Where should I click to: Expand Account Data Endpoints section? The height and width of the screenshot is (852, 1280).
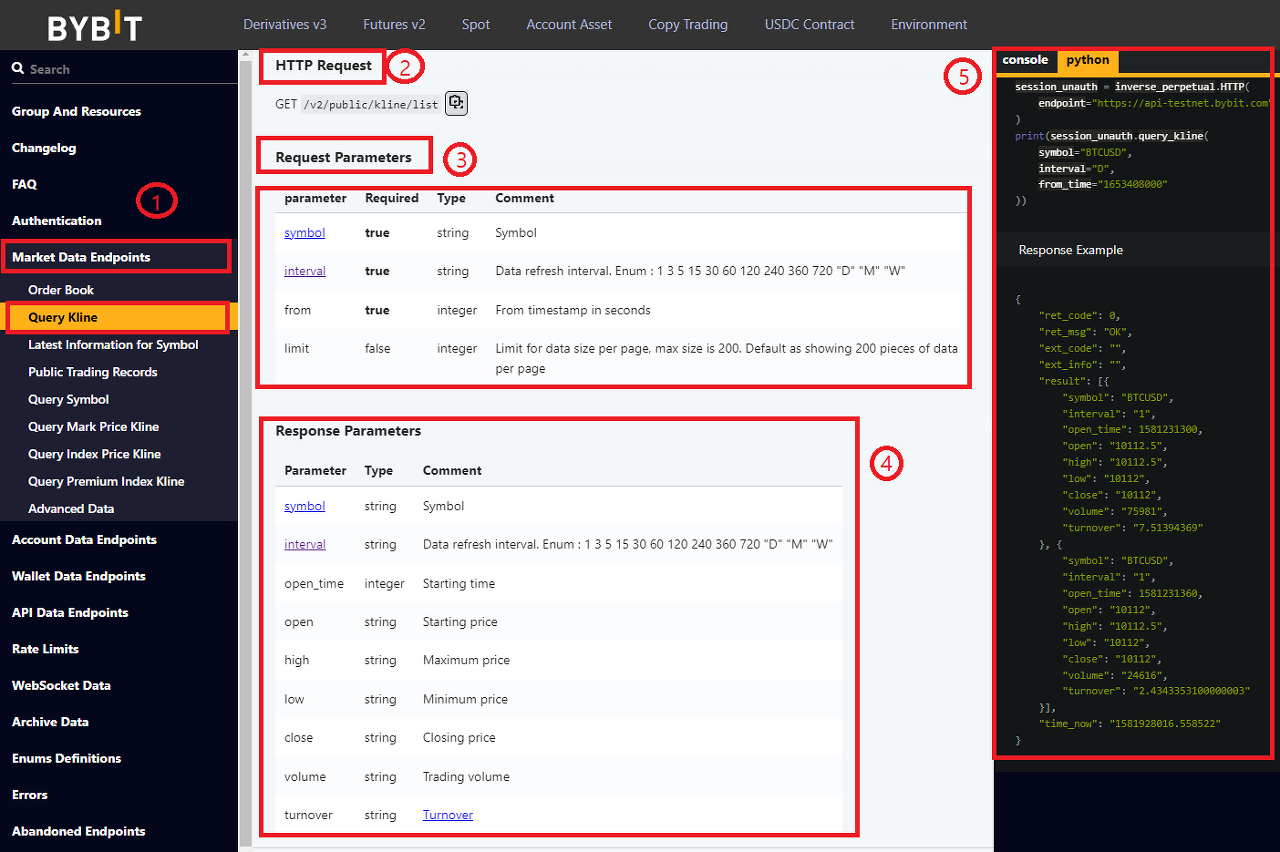click(x=84, y=540)
